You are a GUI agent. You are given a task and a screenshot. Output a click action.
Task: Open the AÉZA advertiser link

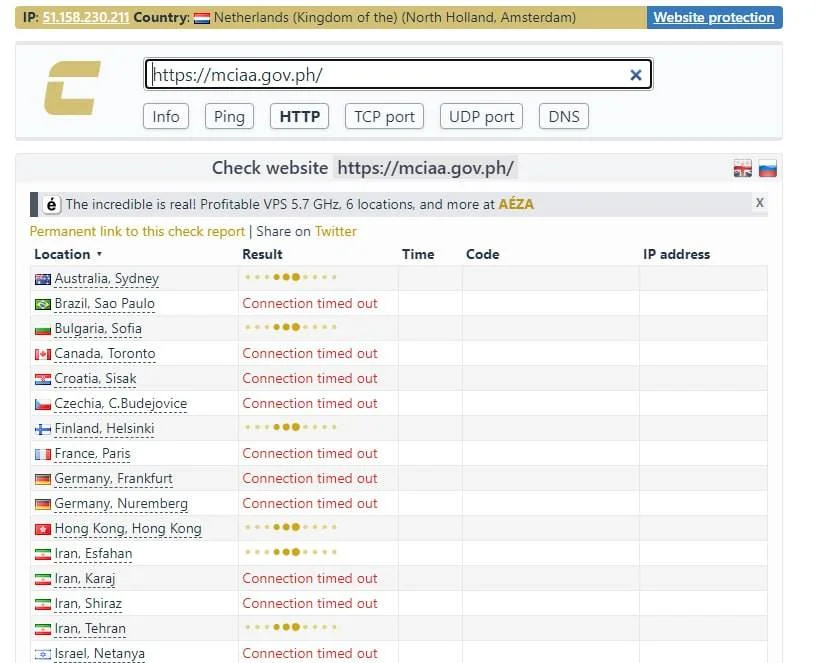[x=516, y=204]
